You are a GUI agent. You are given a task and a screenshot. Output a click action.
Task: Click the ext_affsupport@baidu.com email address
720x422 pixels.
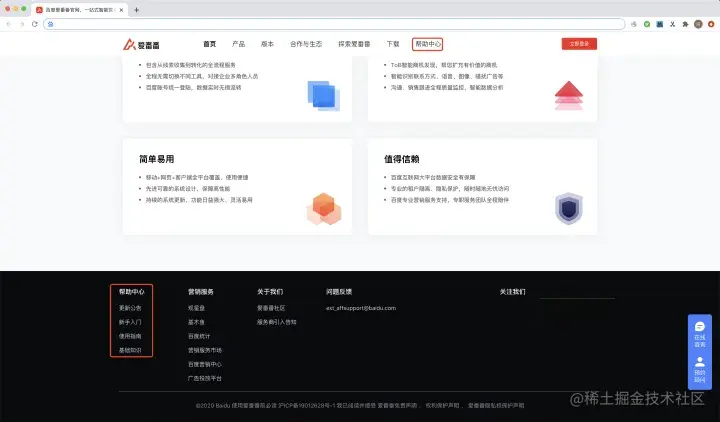(x=361, y=308)
